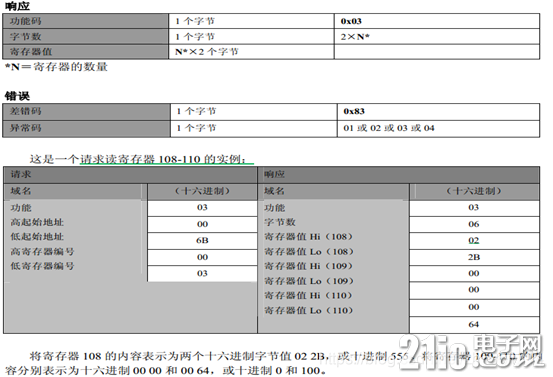The image size is (553, 377).
Task: Click the 2B register 108 Lo value
Action: (x=474, y=257)
